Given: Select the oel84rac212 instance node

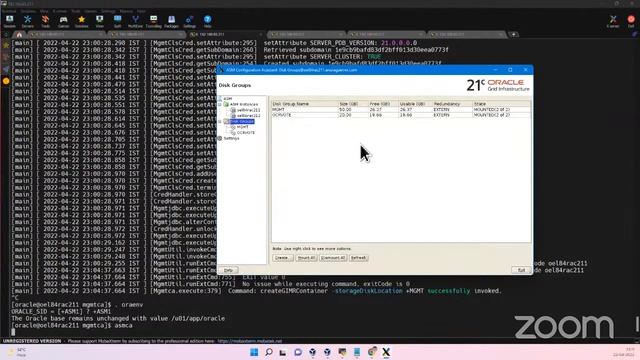Looking at the screenshot, I should click(248, 116).
